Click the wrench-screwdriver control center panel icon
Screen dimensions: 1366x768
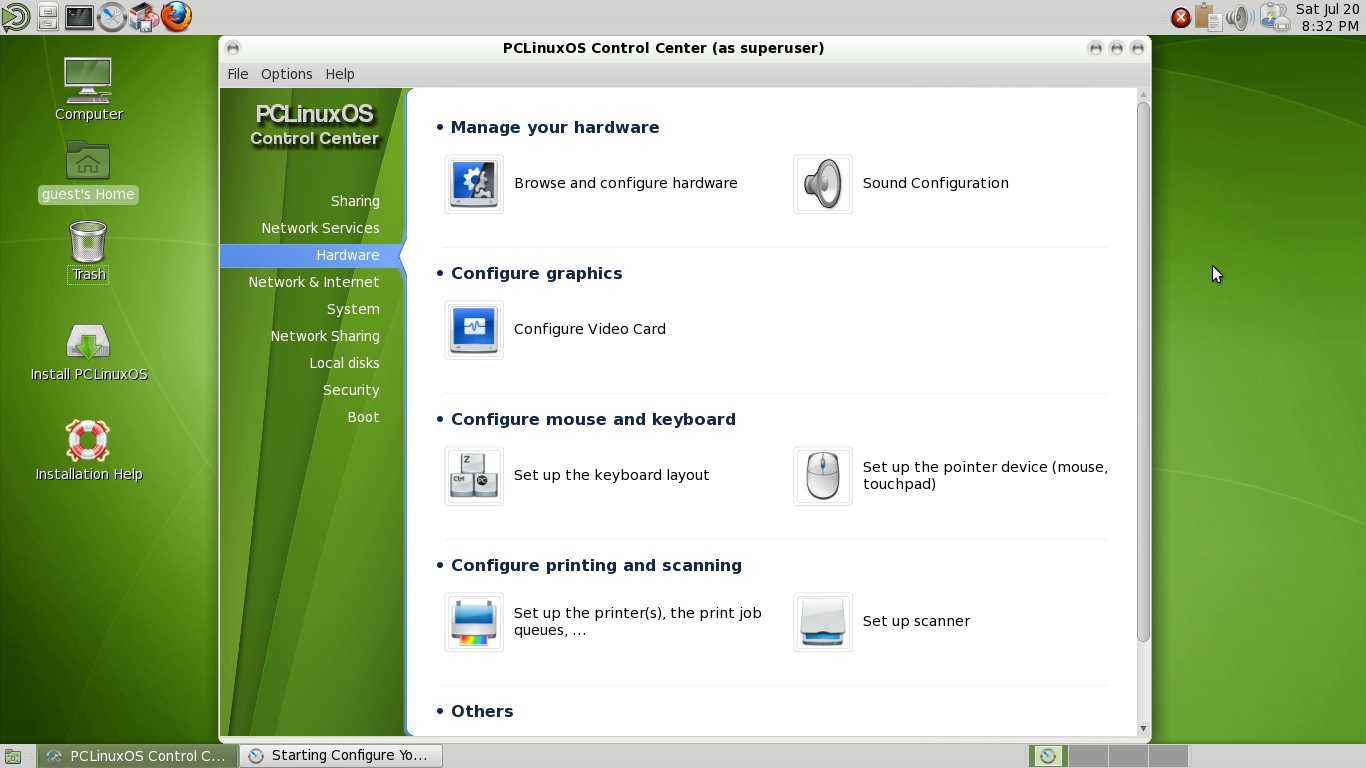pyautogui.click(x=112, y=16)
